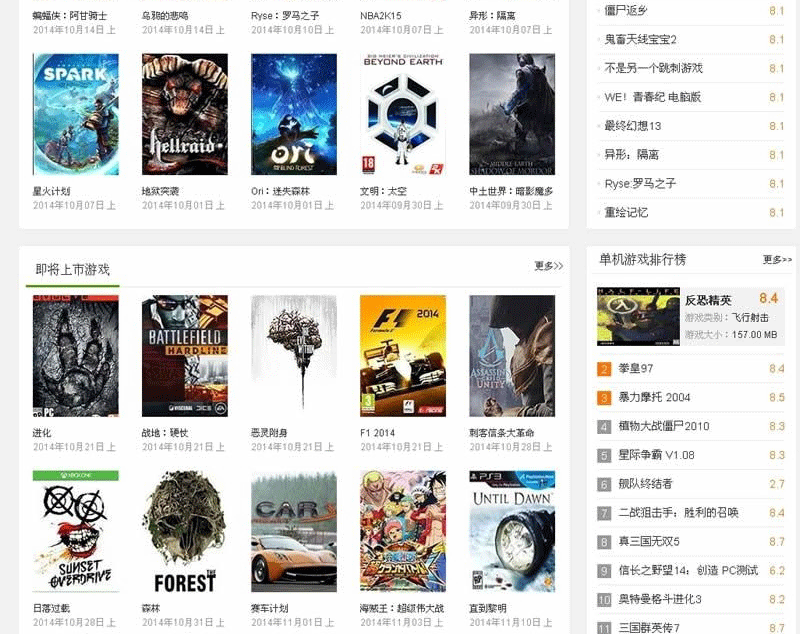
Task: Select 不是另一个跳刺游戏 in the list
Action: click(654, 68)
